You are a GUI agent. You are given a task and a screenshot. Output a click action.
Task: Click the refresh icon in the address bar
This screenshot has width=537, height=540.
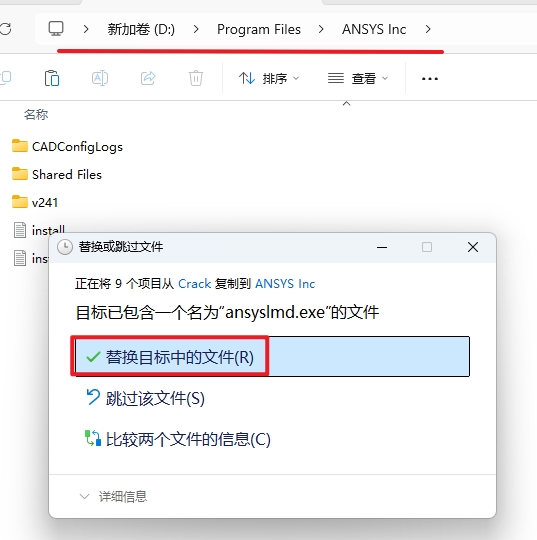[6, 29]
